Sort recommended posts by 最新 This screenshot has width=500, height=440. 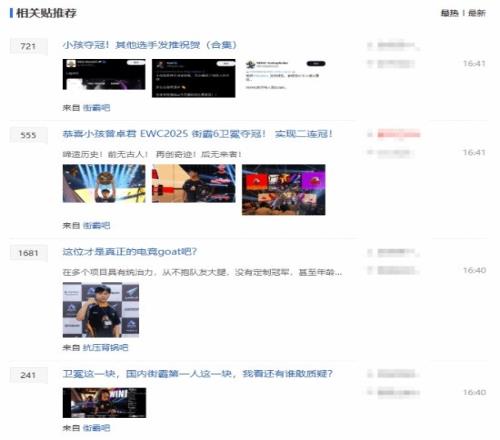[x=477, y=13]
